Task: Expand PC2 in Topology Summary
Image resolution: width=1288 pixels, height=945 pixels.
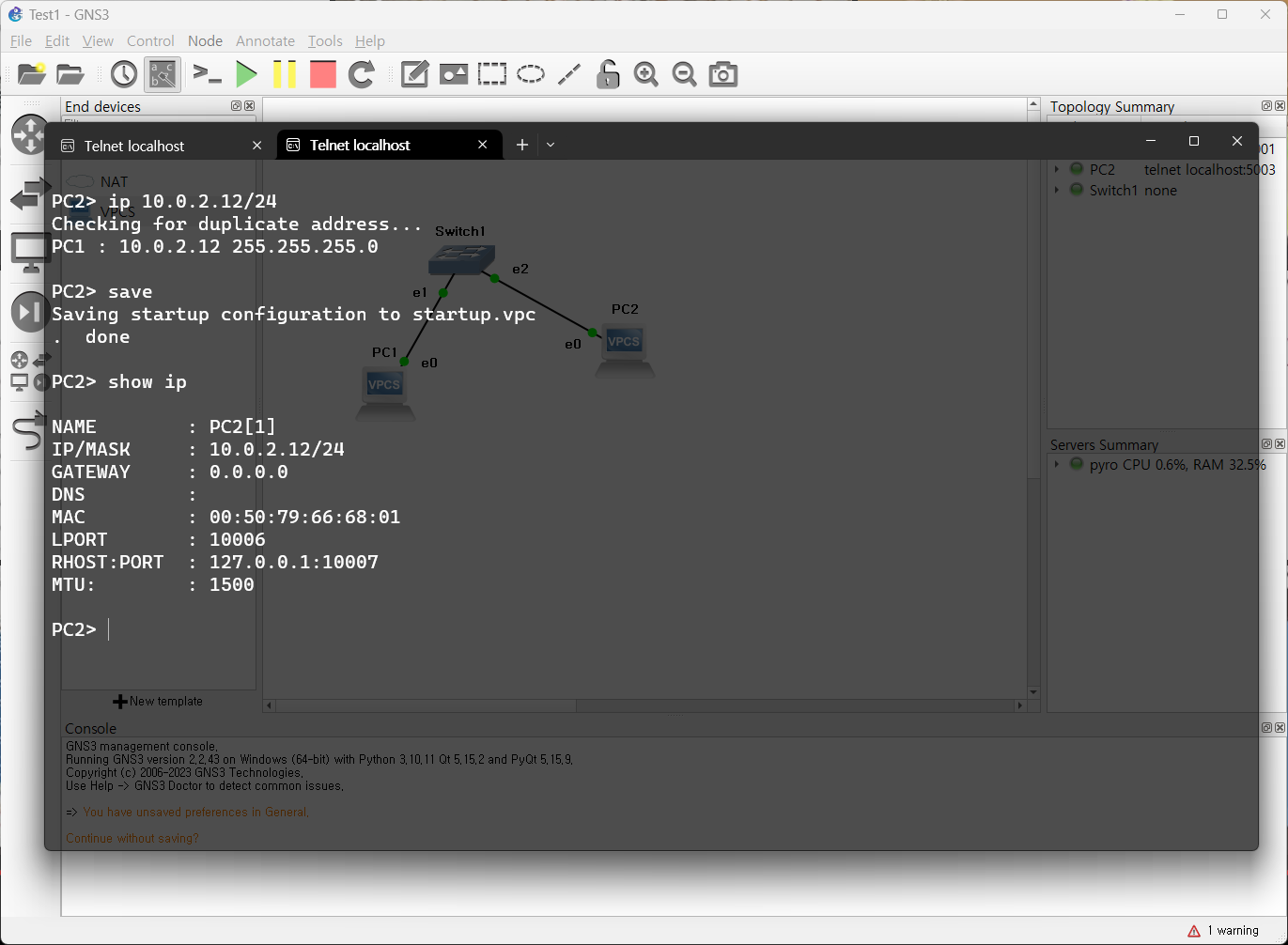Action: [x=1057, y=170]
